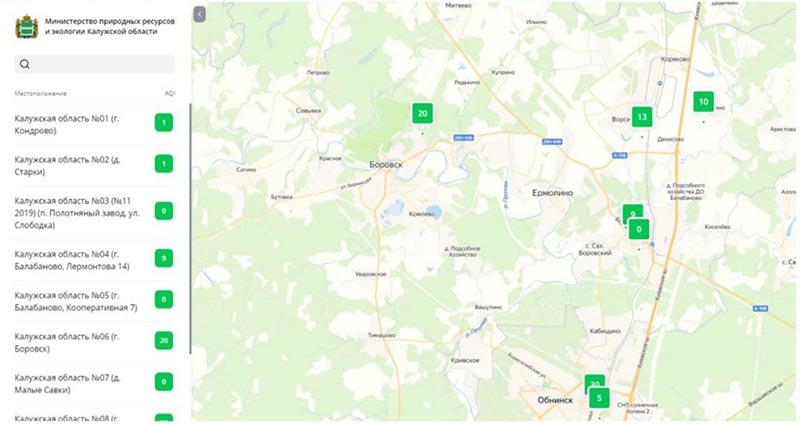Open station №01 г. Кондрово
This screenshot has height=425, width=800.
(94, 124)
